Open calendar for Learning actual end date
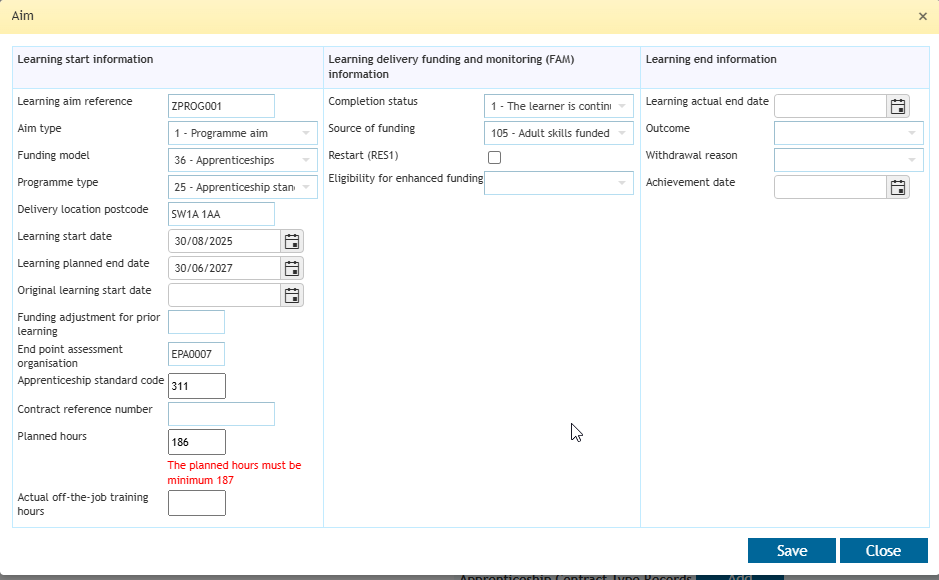This screenshot has height=580, width=939. click(x=898, y=107)
